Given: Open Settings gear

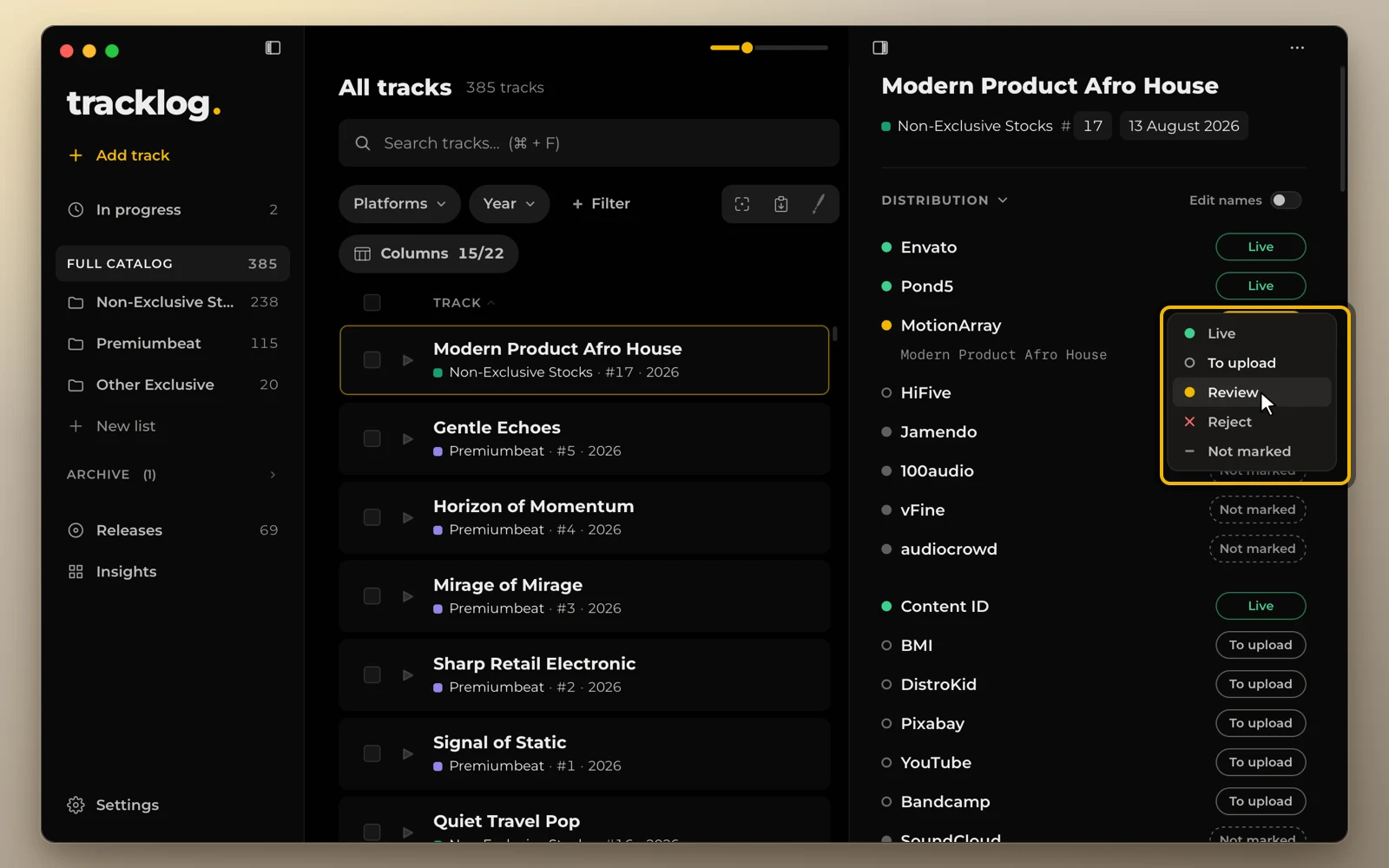Looking at the screenshot, I should [113, 805].
